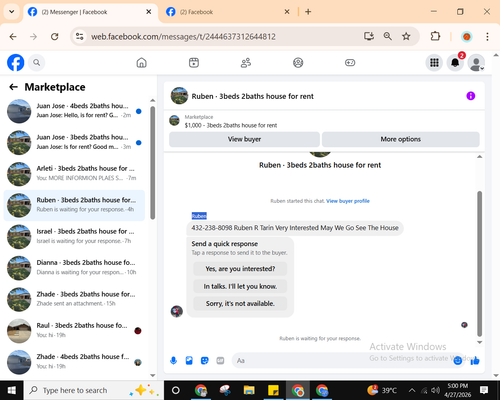
Task: Bookmark this page with the star
Action: [x=406, y=36]
